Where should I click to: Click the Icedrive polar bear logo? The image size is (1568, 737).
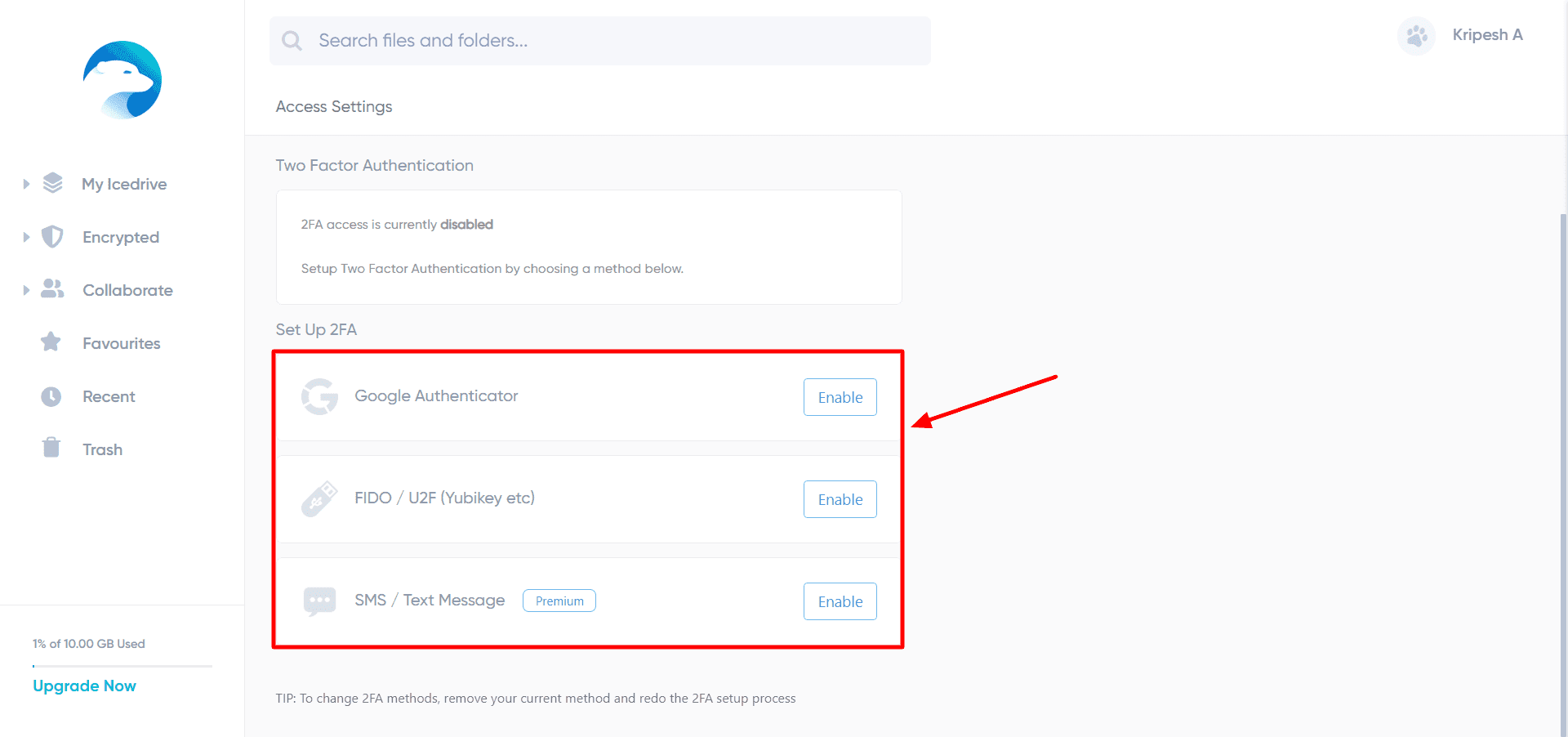coord(122,80)
